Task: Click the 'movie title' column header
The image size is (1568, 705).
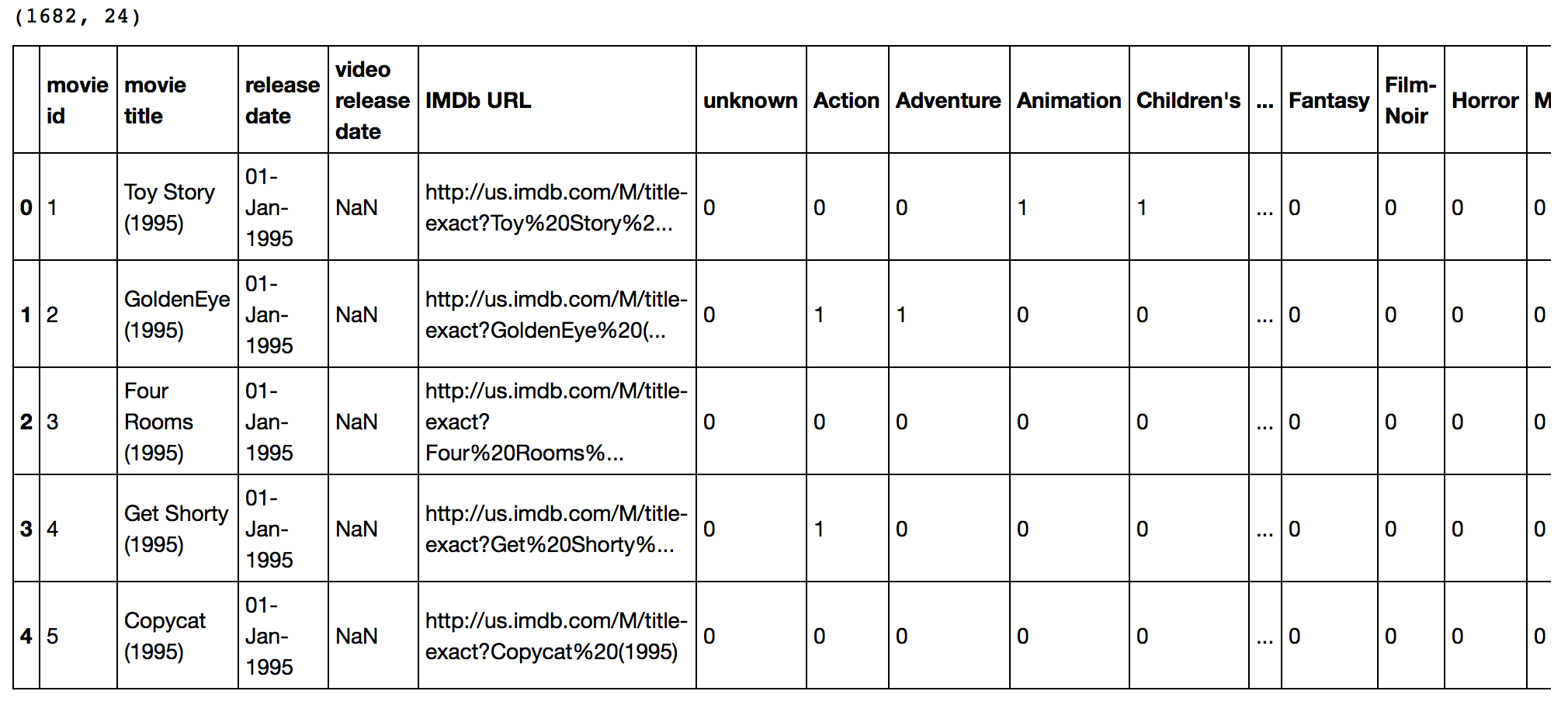Action: coord(155,100)
